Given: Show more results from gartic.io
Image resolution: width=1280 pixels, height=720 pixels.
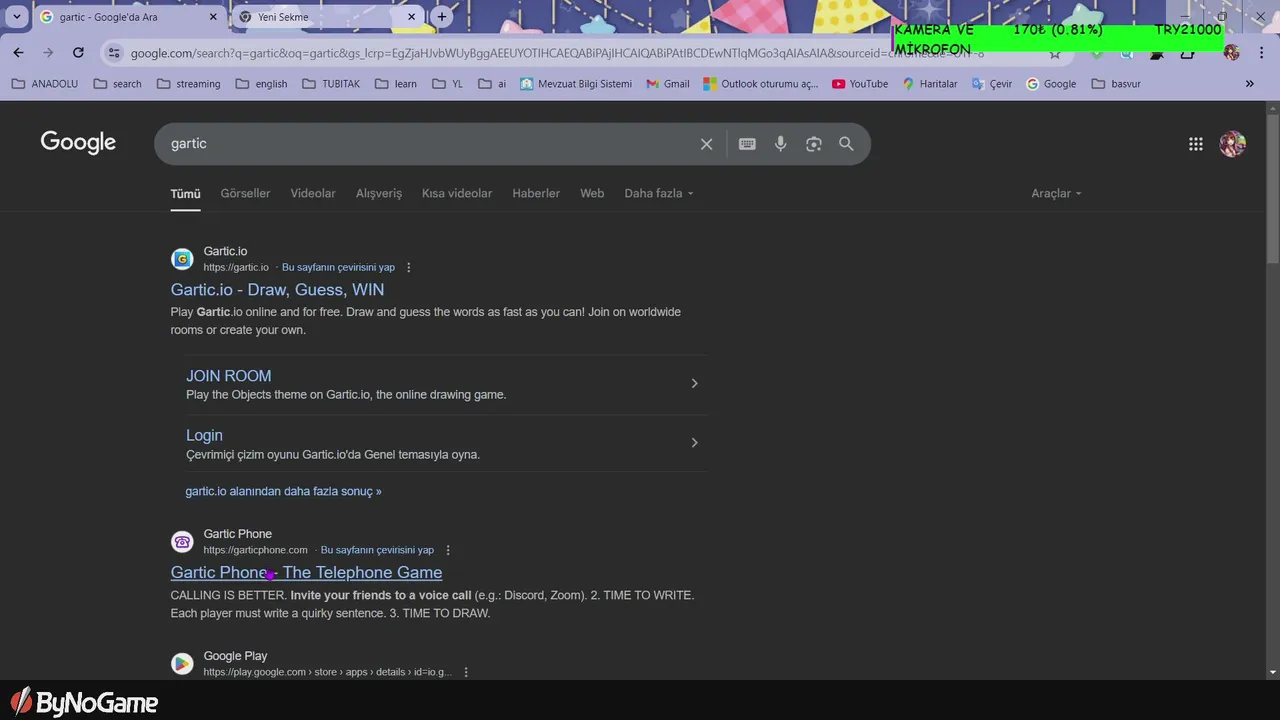Looking at the screenshot, I should tap(283, 491).
